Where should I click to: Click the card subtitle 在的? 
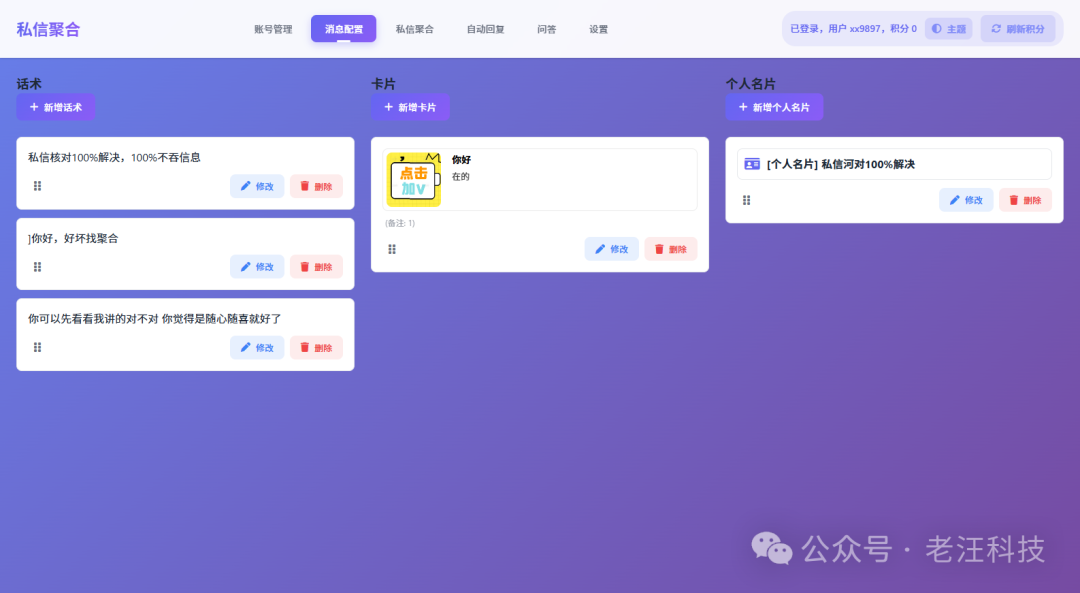coord(461,177)
